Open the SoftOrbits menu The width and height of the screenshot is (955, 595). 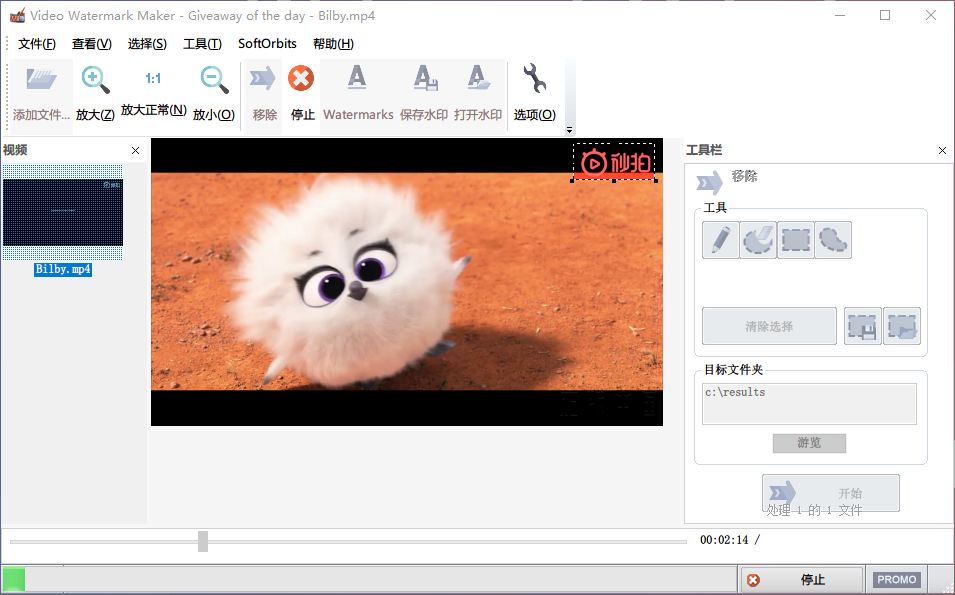point(267,44)
